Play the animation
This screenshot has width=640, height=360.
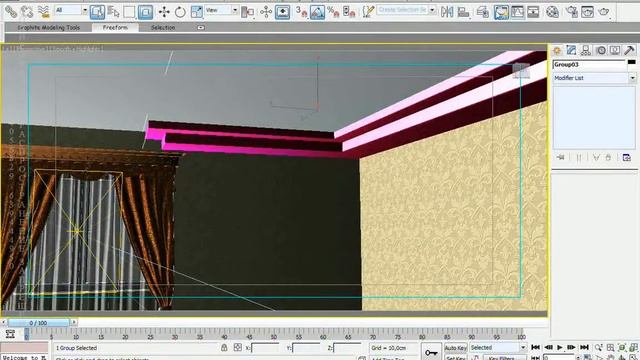(x=560, y=347)
